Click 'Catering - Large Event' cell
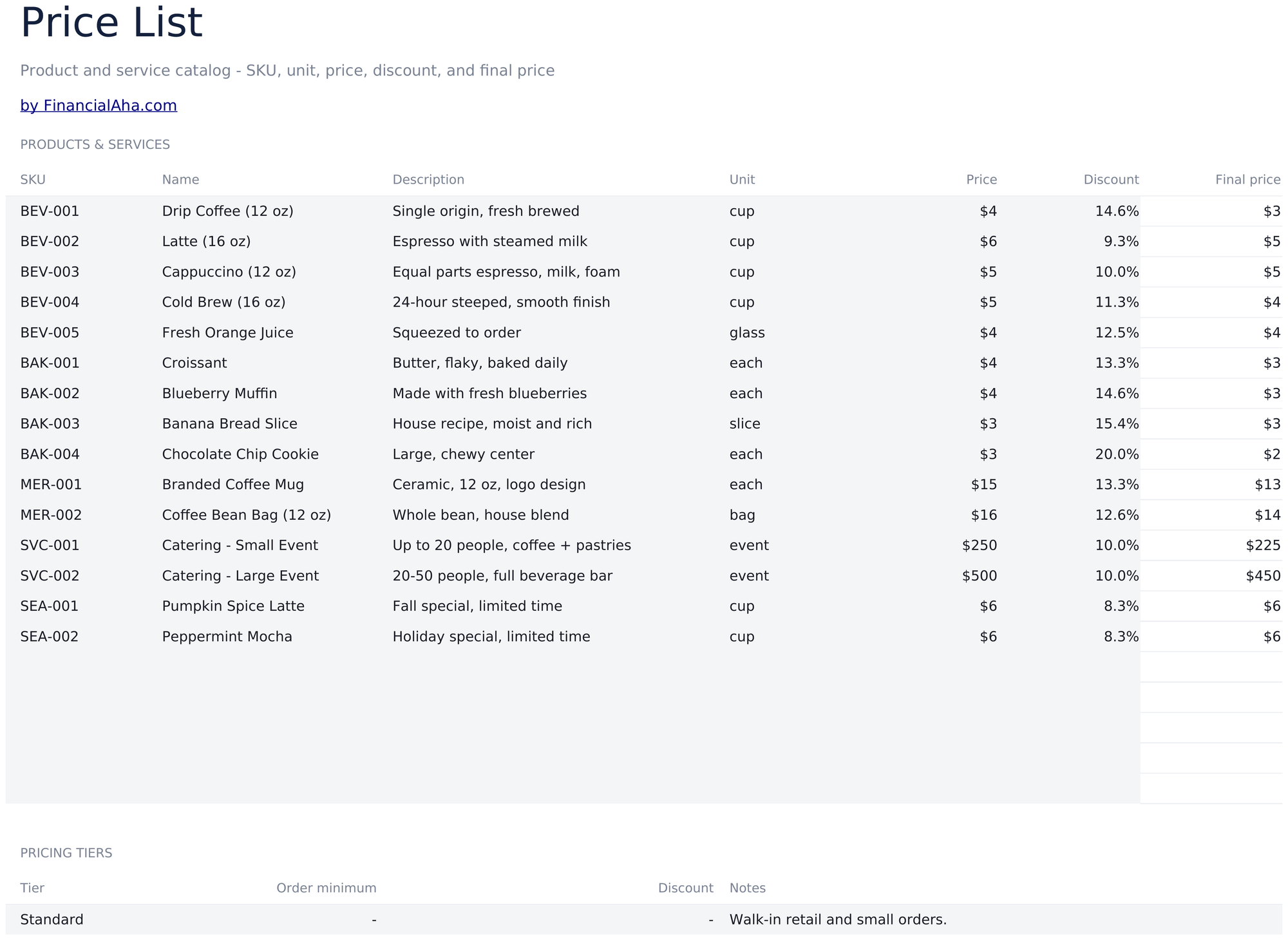This screenshot has width=1288, height=940. pos(240,576)
